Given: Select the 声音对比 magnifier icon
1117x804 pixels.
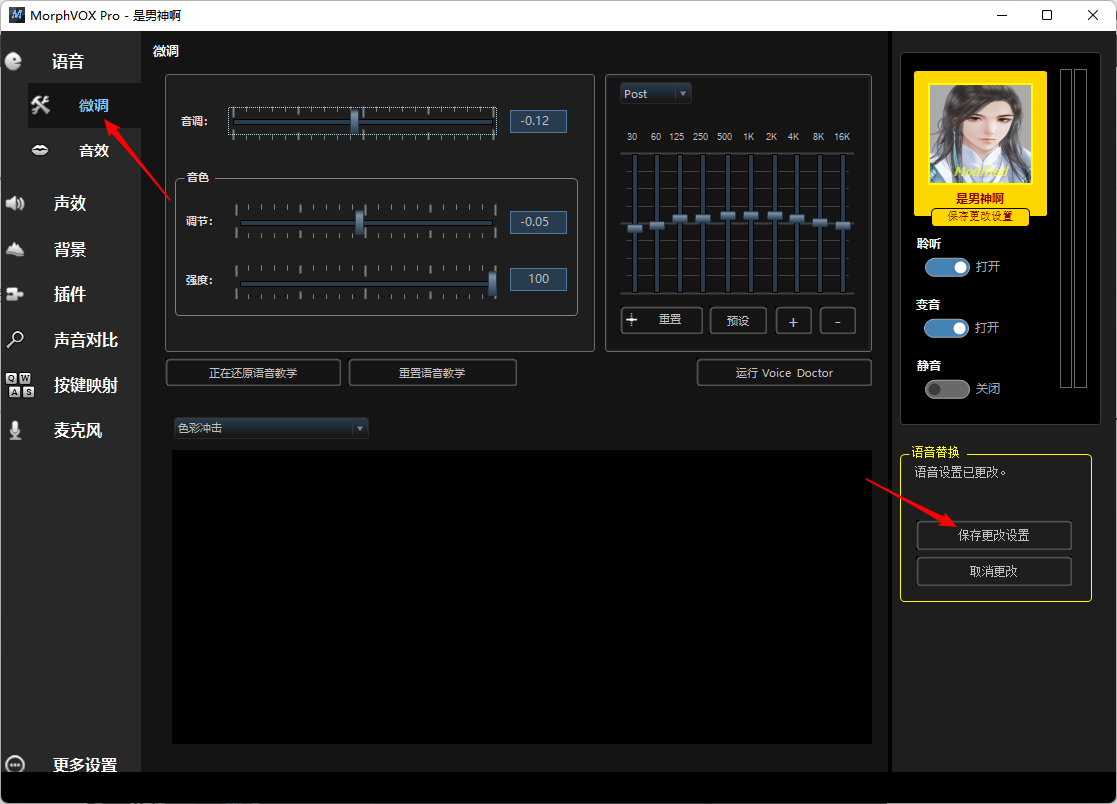Looking at the screenshot, I should click(x=14, y=339).
